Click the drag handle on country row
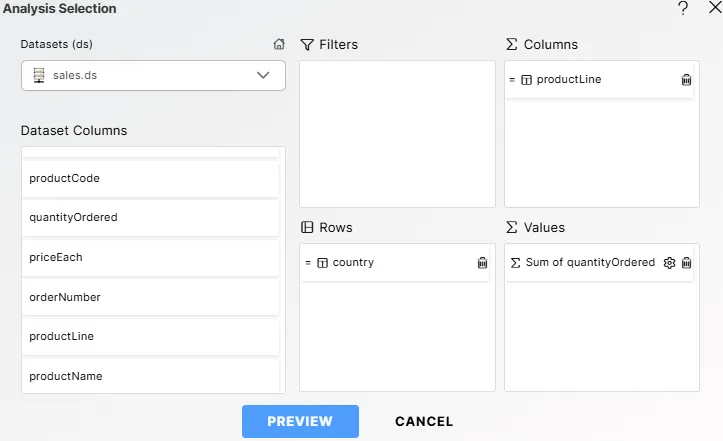723x441 pixels. (x=308, y=263)
